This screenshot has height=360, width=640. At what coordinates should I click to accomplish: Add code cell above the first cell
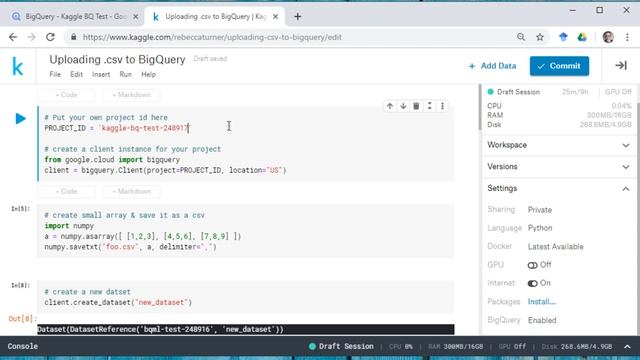[66, 95]
